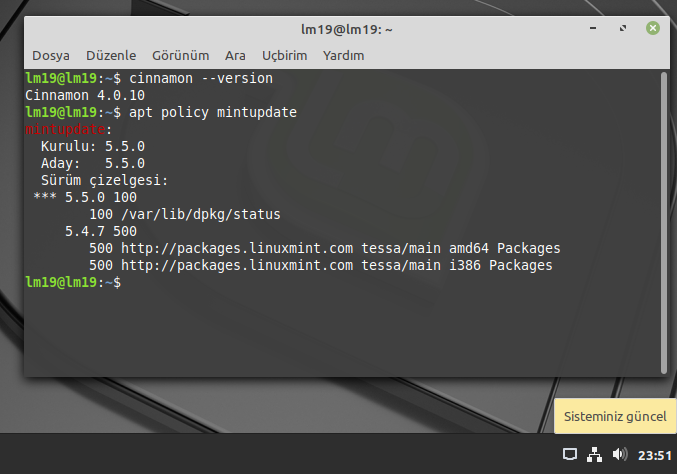The height and width of the screenshot is (474, 677).
Task: Open the Düzenle menu
Action: 111,56
